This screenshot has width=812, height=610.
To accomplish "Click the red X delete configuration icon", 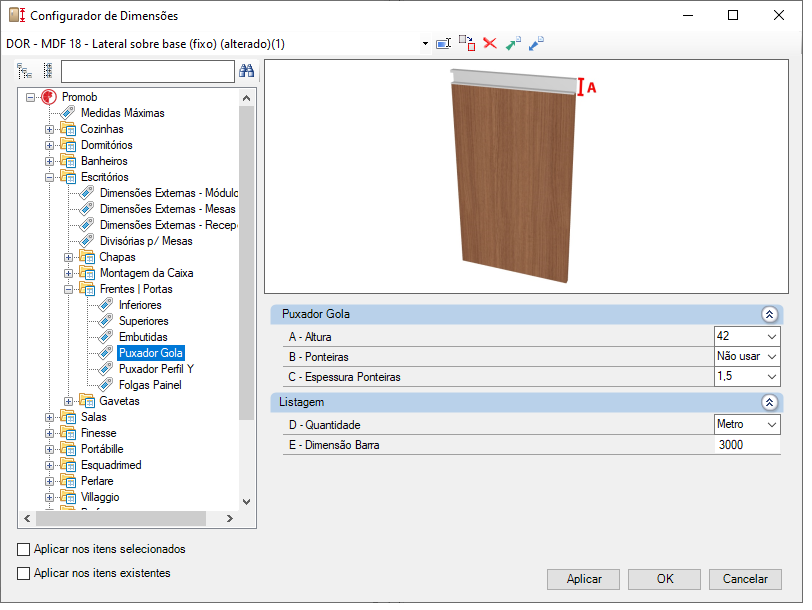I will coord(490,43).
